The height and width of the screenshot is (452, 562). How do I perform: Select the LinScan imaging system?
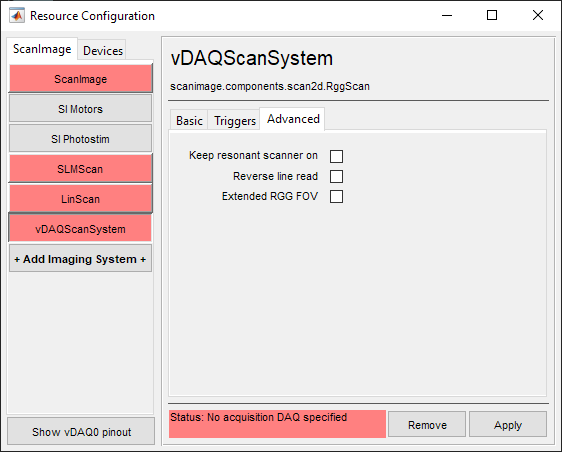[x=81, y=199]
